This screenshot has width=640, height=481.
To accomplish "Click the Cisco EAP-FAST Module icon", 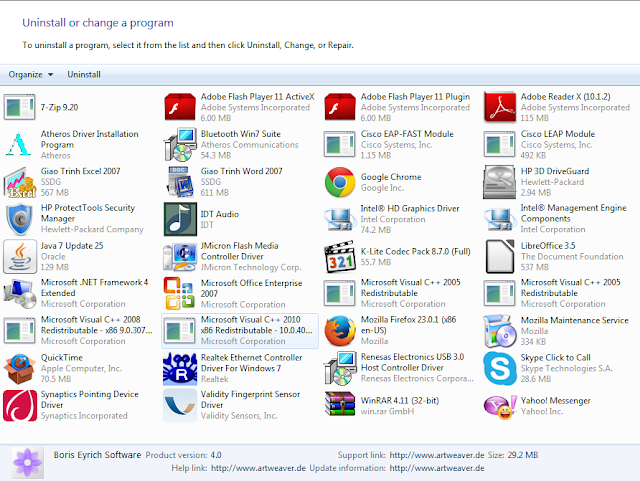I will [340, 144].
